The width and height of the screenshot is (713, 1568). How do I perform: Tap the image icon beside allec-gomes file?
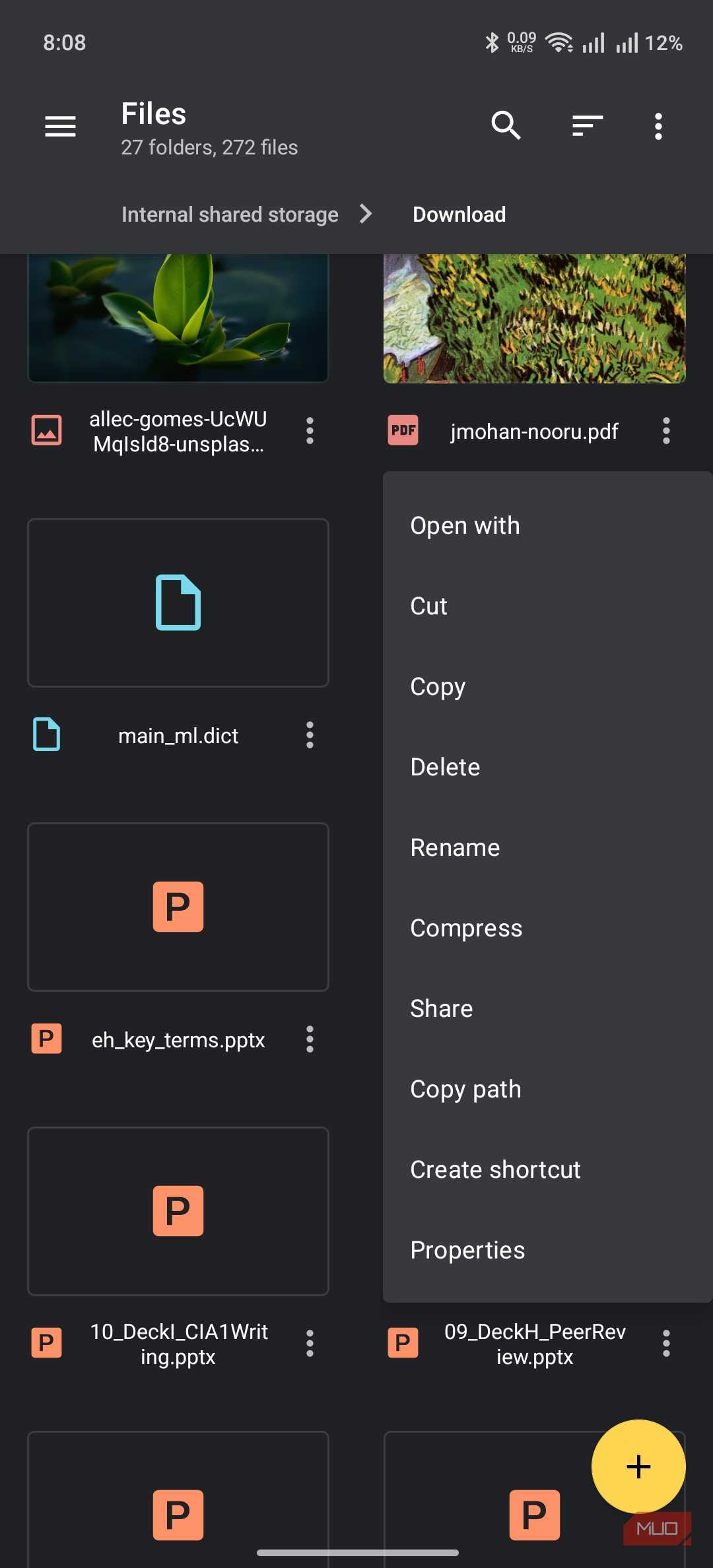tap(47, 430)
